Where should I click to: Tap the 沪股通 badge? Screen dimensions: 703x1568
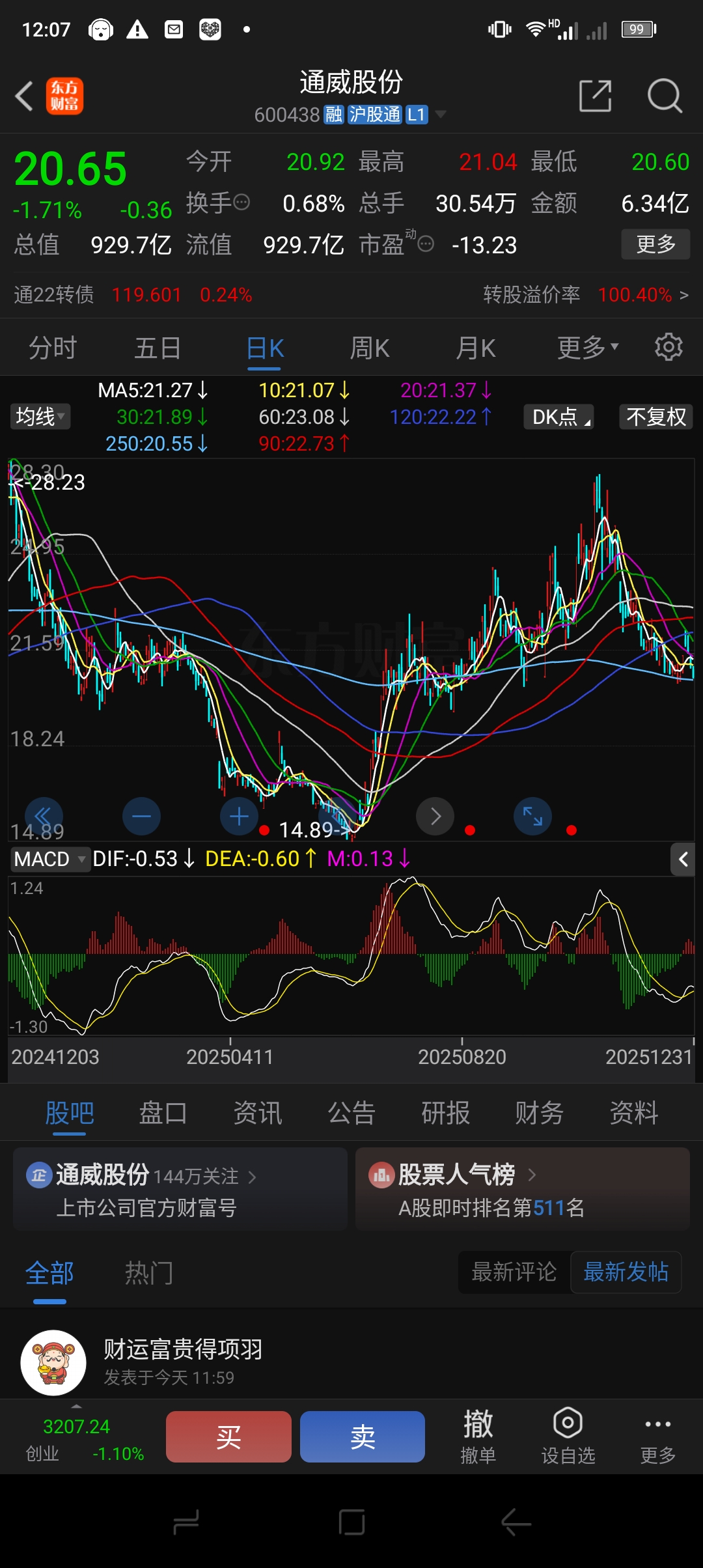pos(374,115)
